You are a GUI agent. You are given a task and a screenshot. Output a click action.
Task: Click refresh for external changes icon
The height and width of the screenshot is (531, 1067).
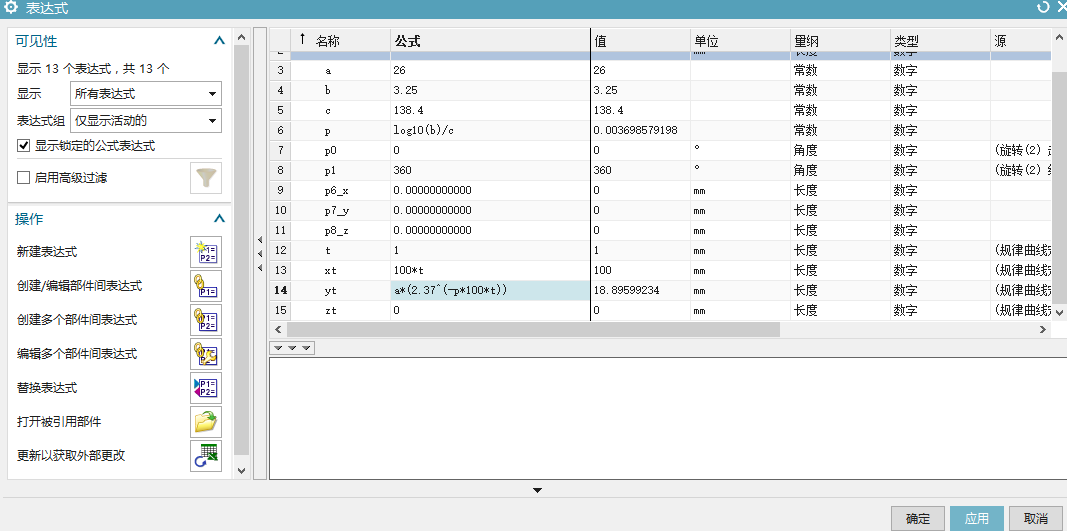[205, 456]
